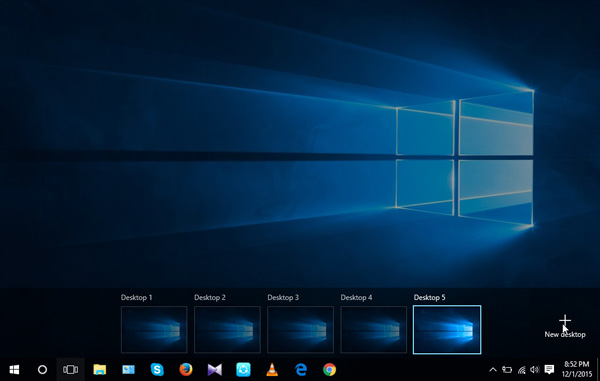Click the "Desktop 1" label
The height and width of the screenshot is (381, 600).
click(137, 297)
